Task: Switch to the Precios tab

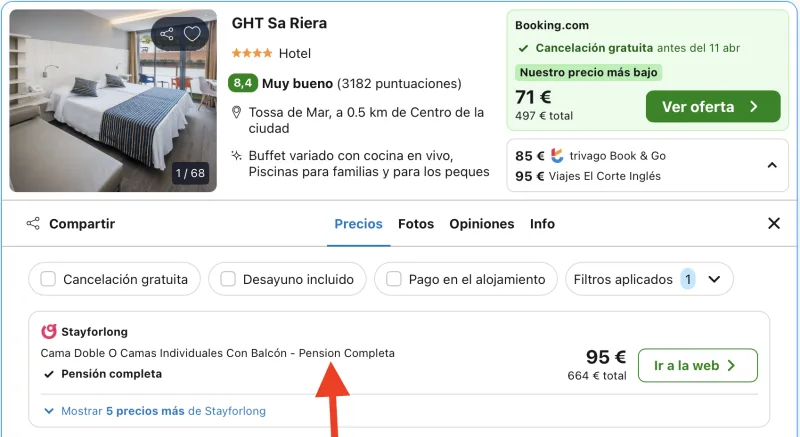Action: click(x=358, y=224)
